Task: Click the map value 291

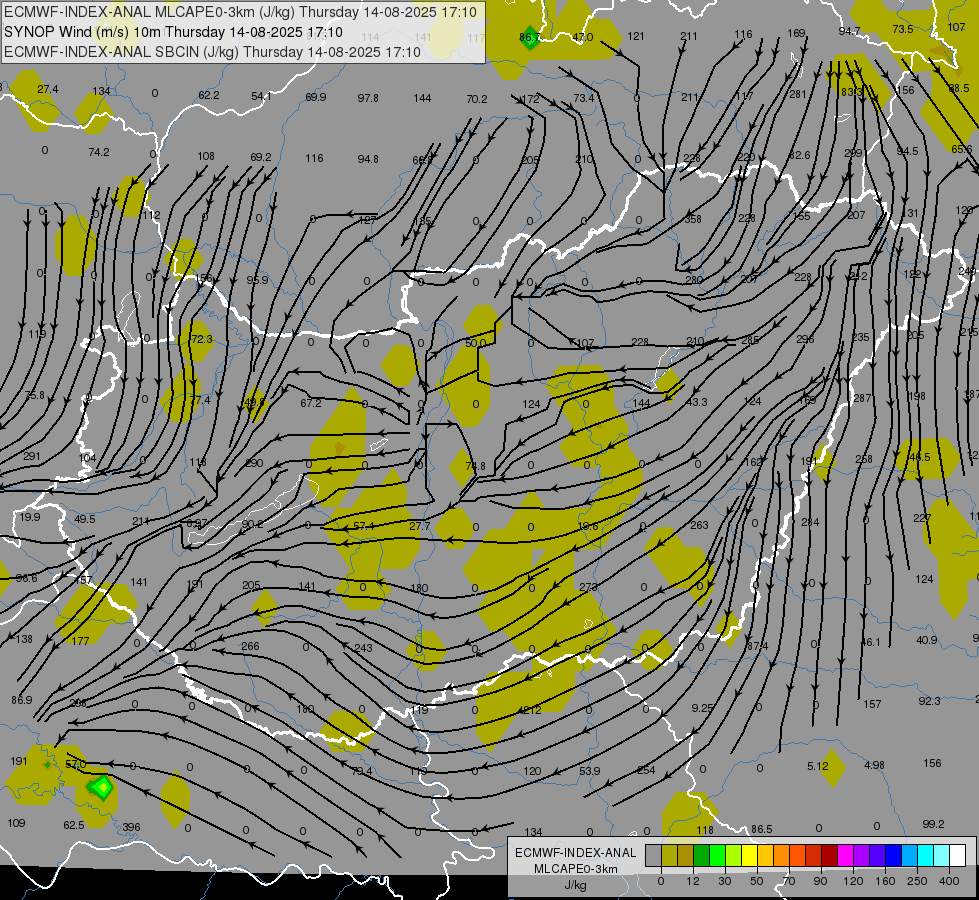Action: (32, 456)
